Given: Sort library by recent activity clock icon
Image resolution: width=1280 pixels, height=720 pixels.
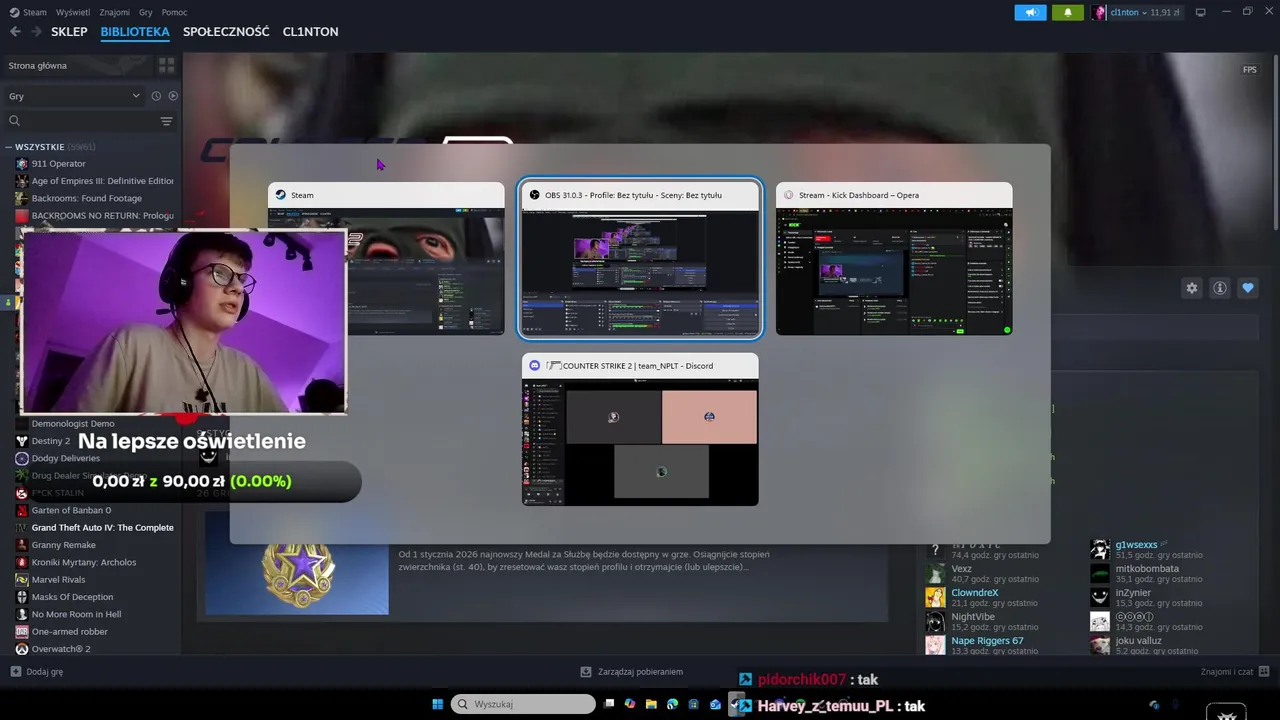Looking at the screenshot, I should [x=156, y=96].
